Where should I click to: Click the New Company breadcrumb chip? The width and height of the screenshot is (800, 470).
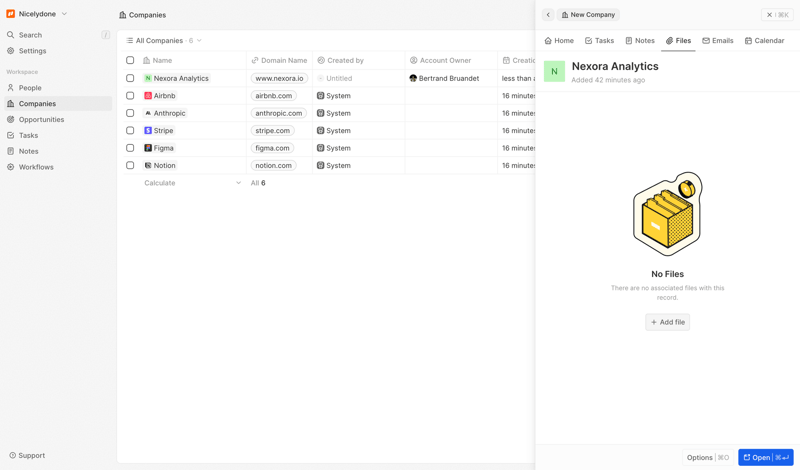click(x=588, y=15)
